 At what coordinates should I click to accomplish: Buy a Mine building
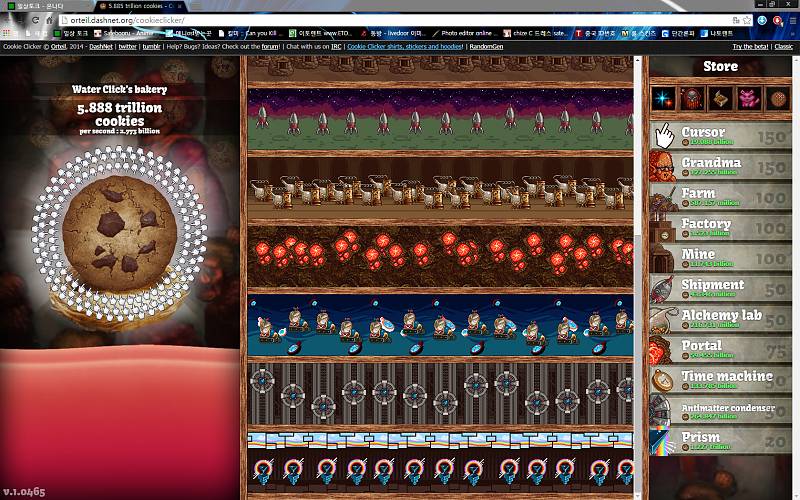coord(720,259)
